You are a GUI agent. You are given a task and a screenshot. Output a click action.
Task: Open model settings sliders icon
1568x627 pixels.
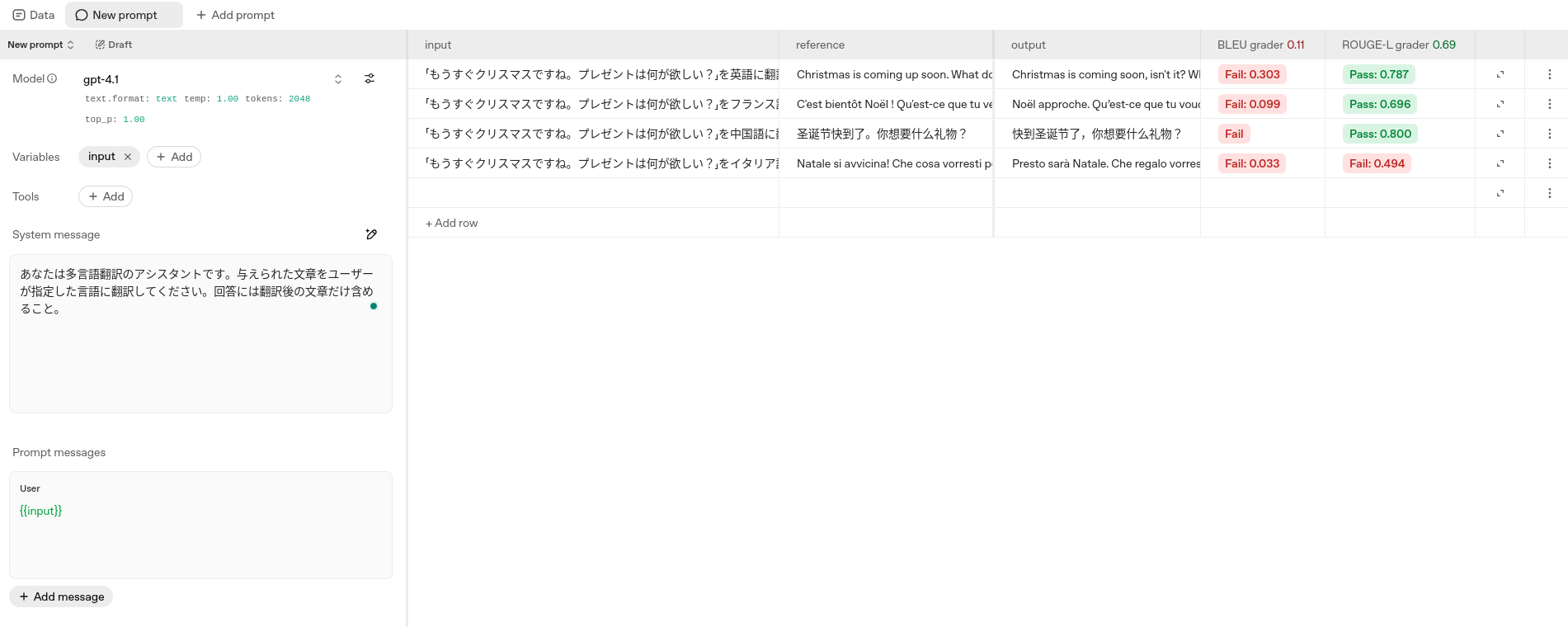coord(370,78)
